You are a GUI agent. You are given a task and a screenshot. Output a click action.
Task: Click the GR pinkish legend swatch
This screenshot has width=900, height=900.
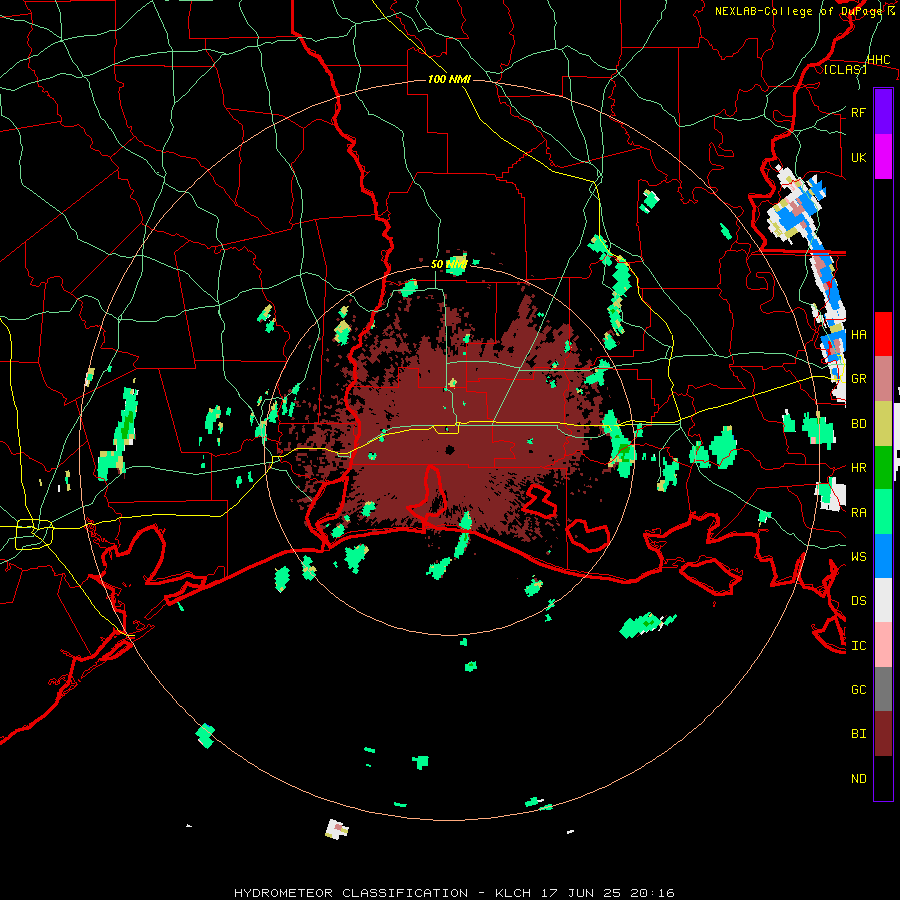[883, 379]
